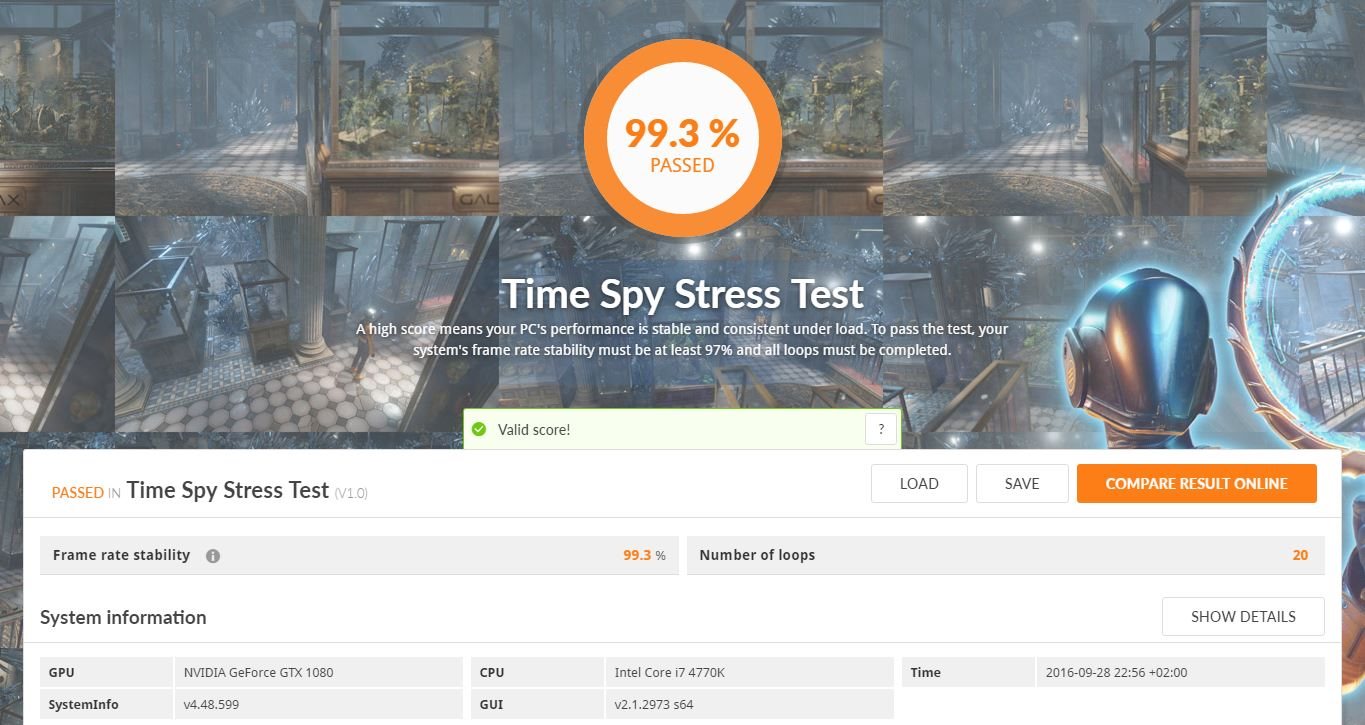This screenshot has width=1365, height=725.
Task: Click COMPARE RESULT ONLINE
Action: click(x=1197, y=484)
